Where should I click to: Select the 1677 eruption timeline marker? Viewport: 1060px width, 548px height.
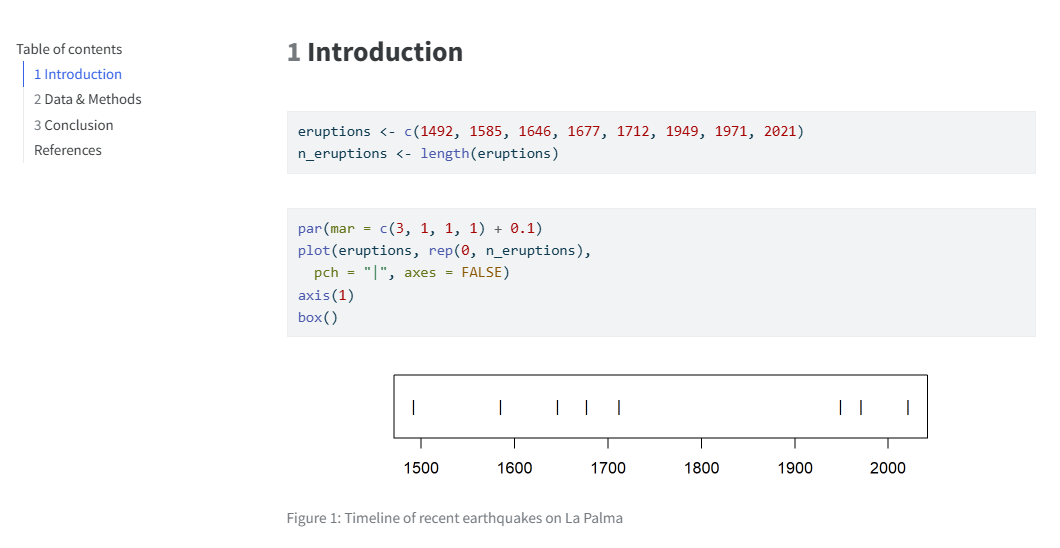pos(586,407)
